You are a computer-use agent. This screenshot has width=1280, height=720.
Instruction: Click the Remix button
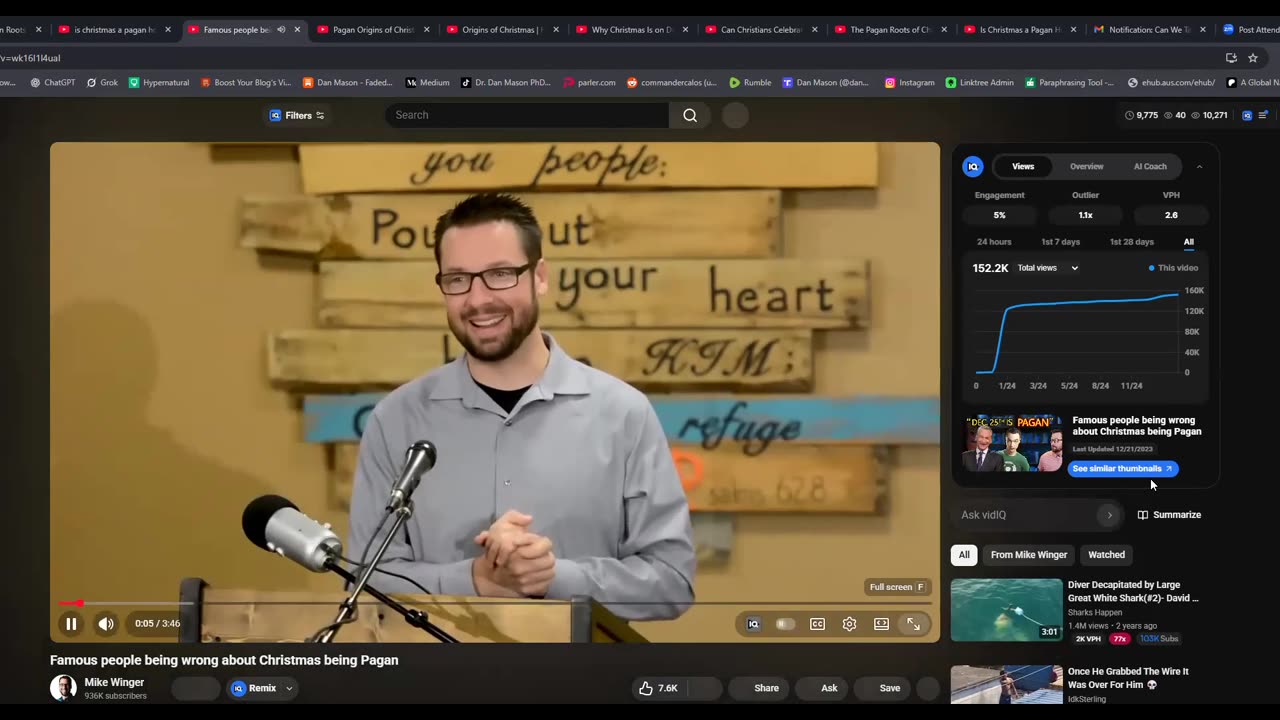click(x=253, y=688)
